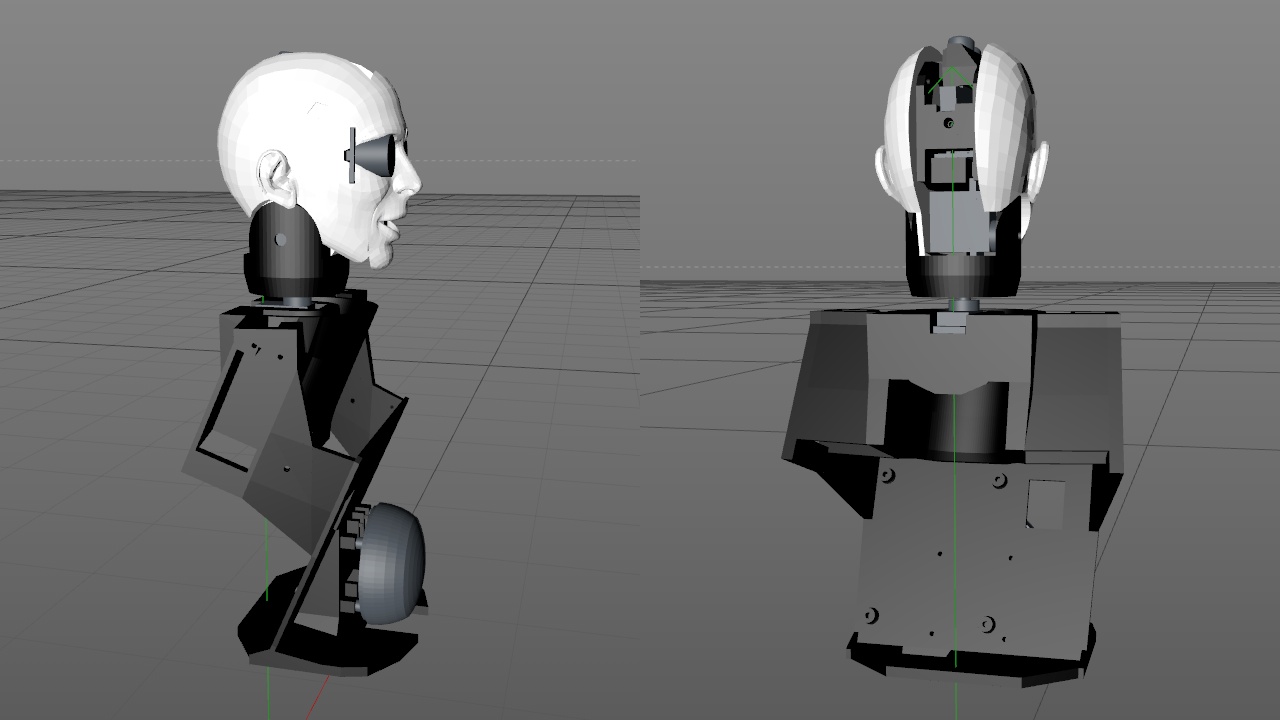Click the cylinder cap on top of rear-view head
This screenshot has height=720, width=1280.
[x=960, y=43]
